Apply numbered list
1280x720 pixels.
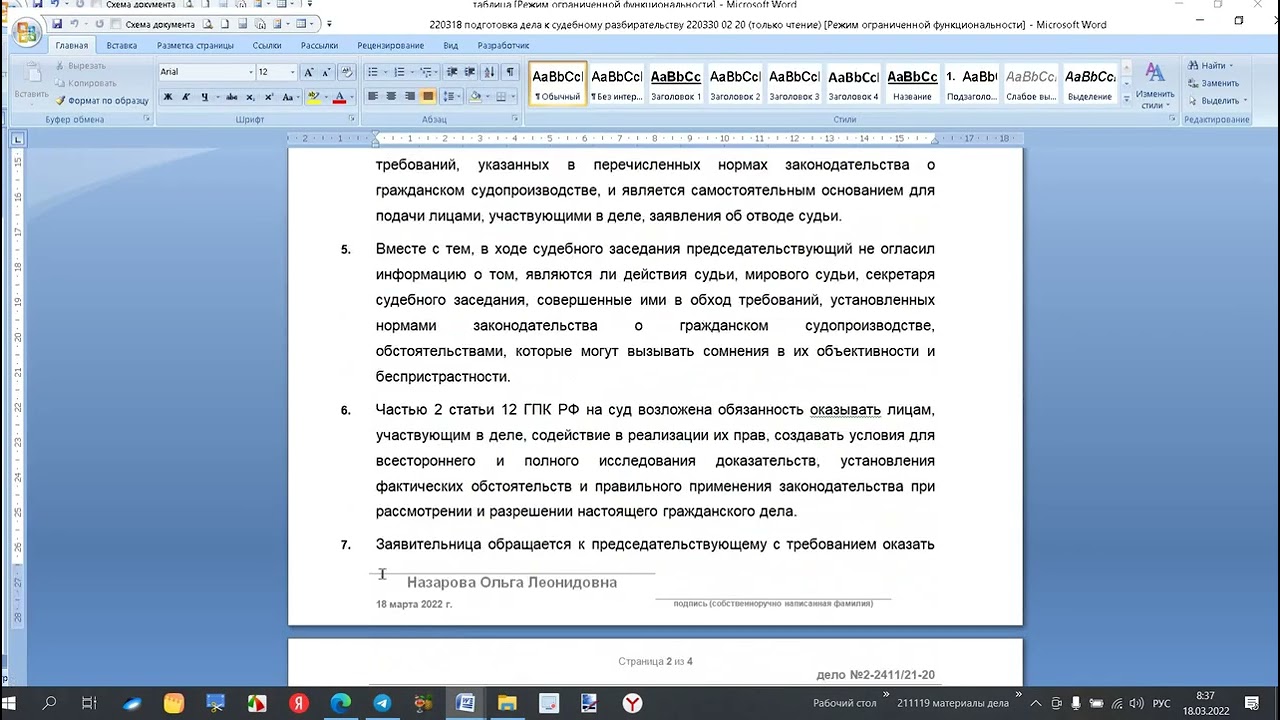400,72
